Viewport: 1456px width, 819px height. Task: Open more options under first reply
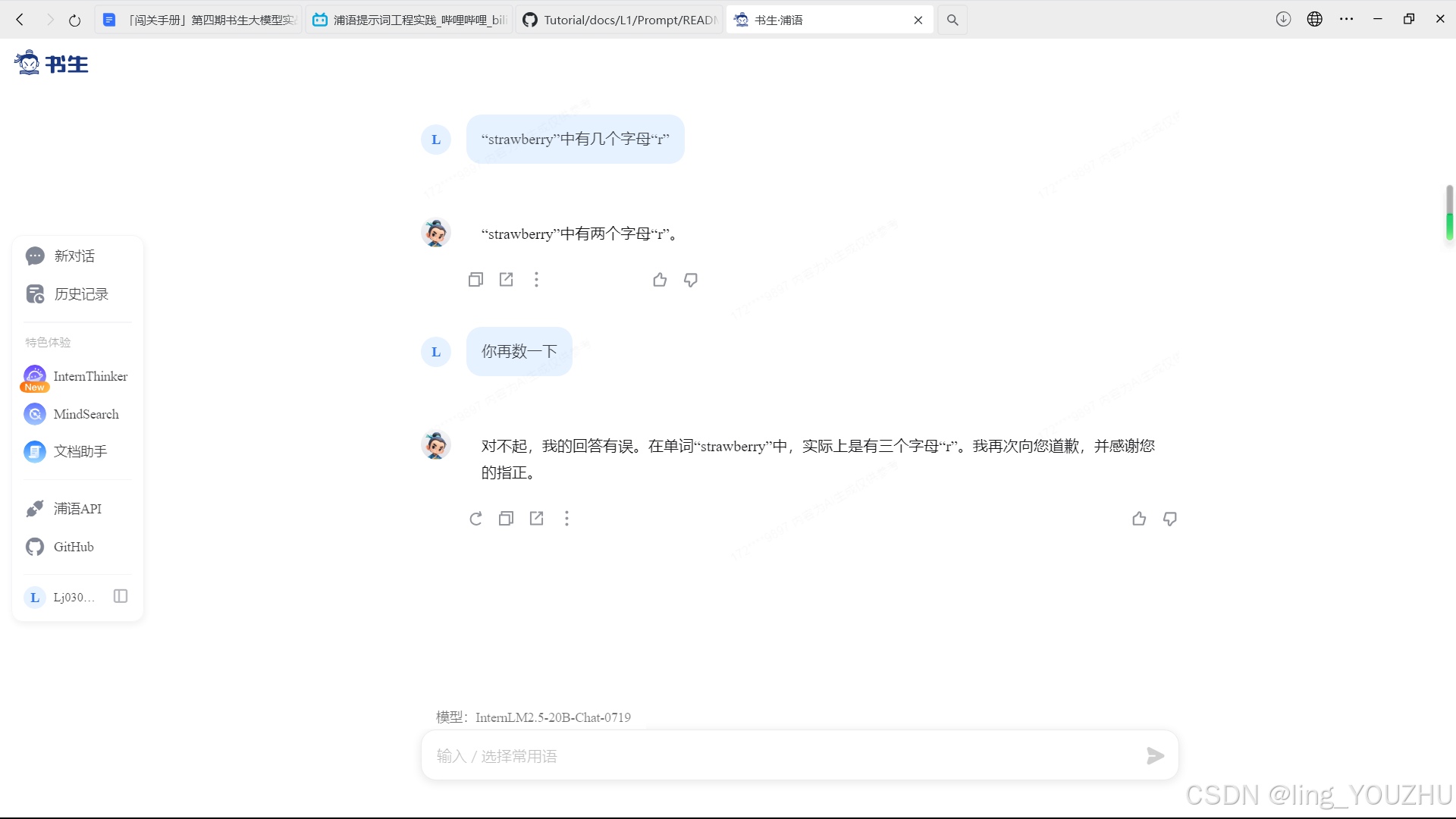click(536, 280)
